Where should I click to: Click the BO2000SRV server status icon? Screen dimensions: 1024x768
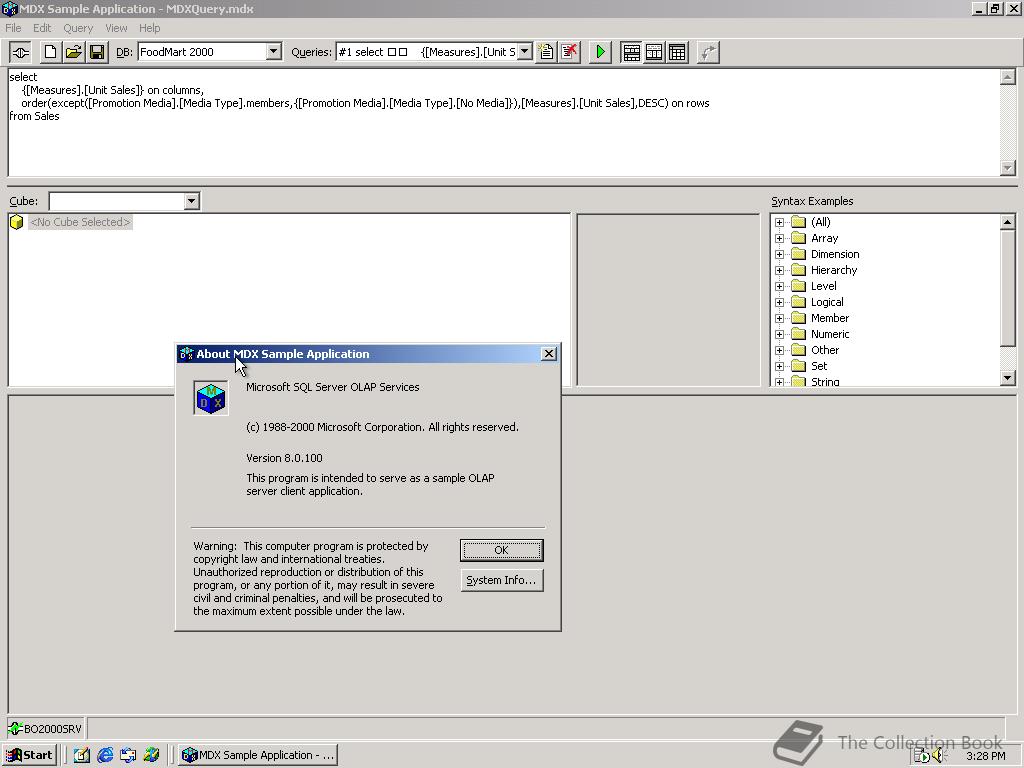15,729
